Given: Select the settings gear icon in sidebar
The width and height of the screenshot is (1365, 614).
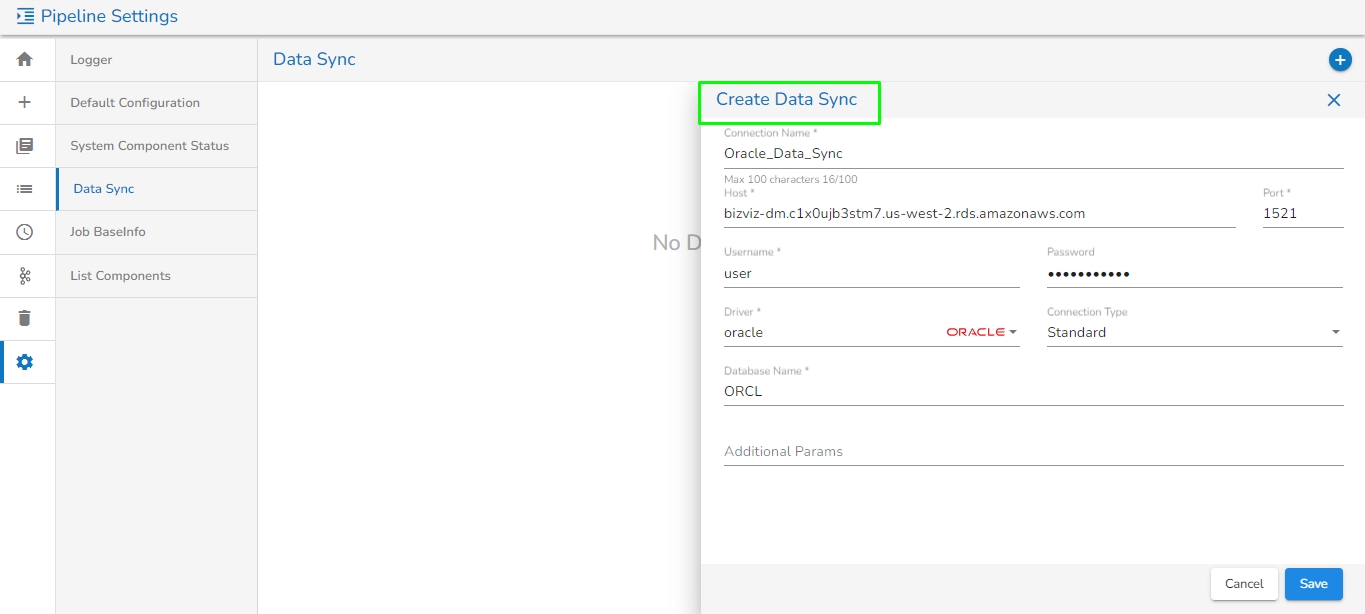Looking at the screenshot, I should 25,362.
